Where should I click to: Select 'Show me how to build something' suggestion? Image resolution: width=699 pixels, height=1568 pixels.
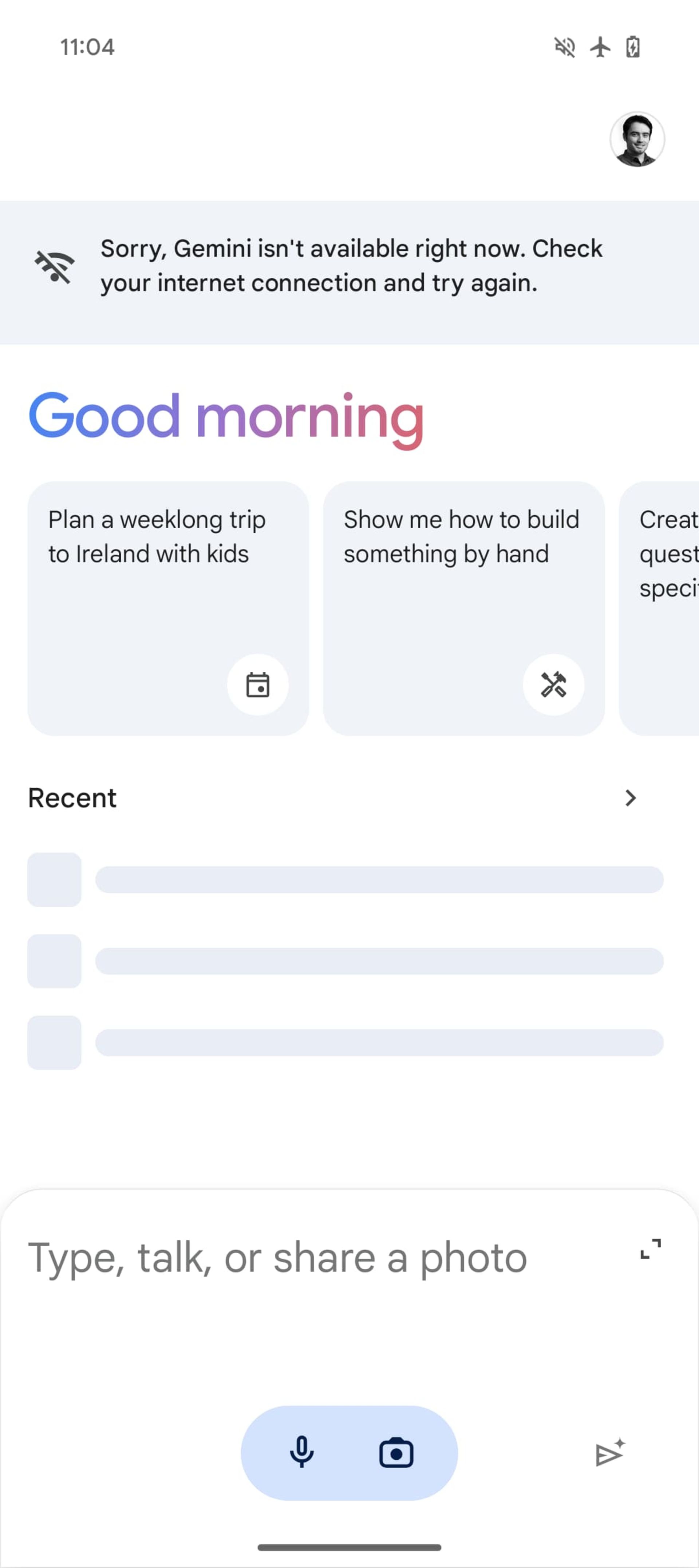click(464, 608)
